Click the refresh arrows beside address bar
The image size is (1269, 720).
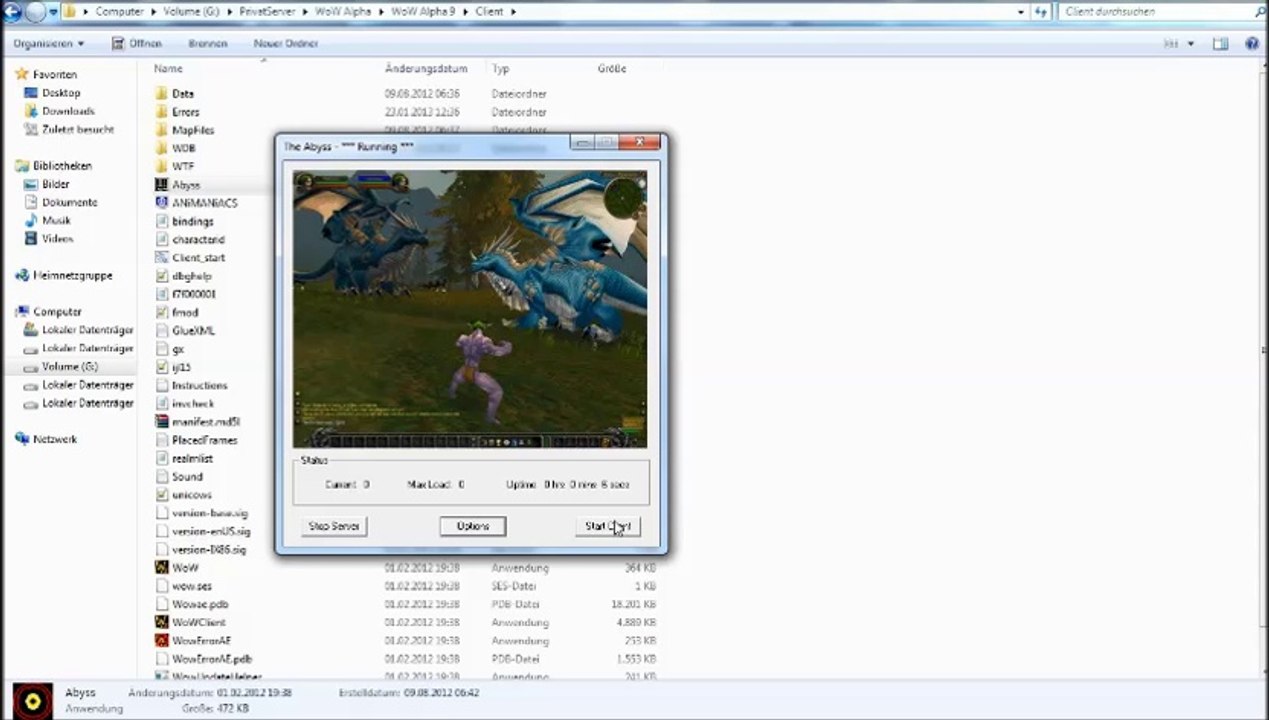(1041, 12)
